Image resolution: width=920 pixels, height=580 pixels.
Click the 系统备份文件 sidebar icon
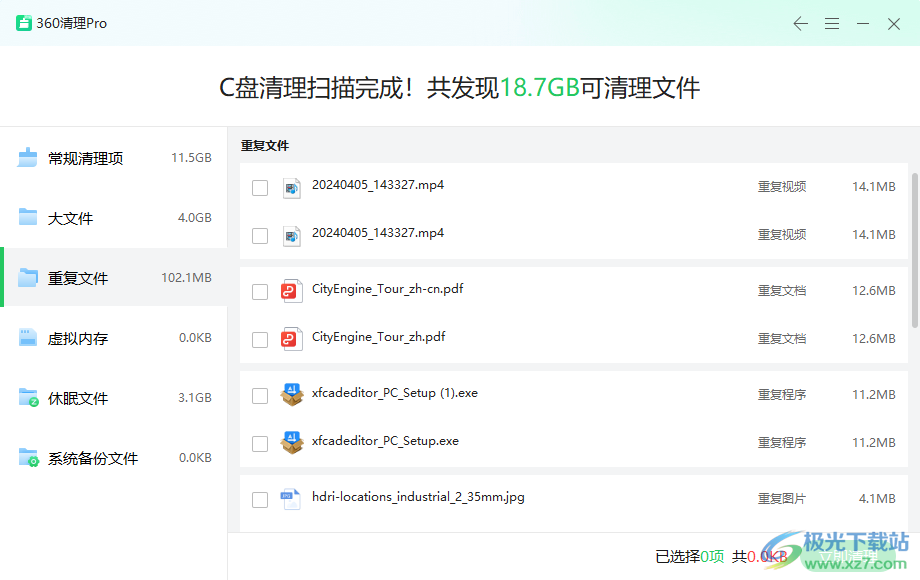[28, 458]
